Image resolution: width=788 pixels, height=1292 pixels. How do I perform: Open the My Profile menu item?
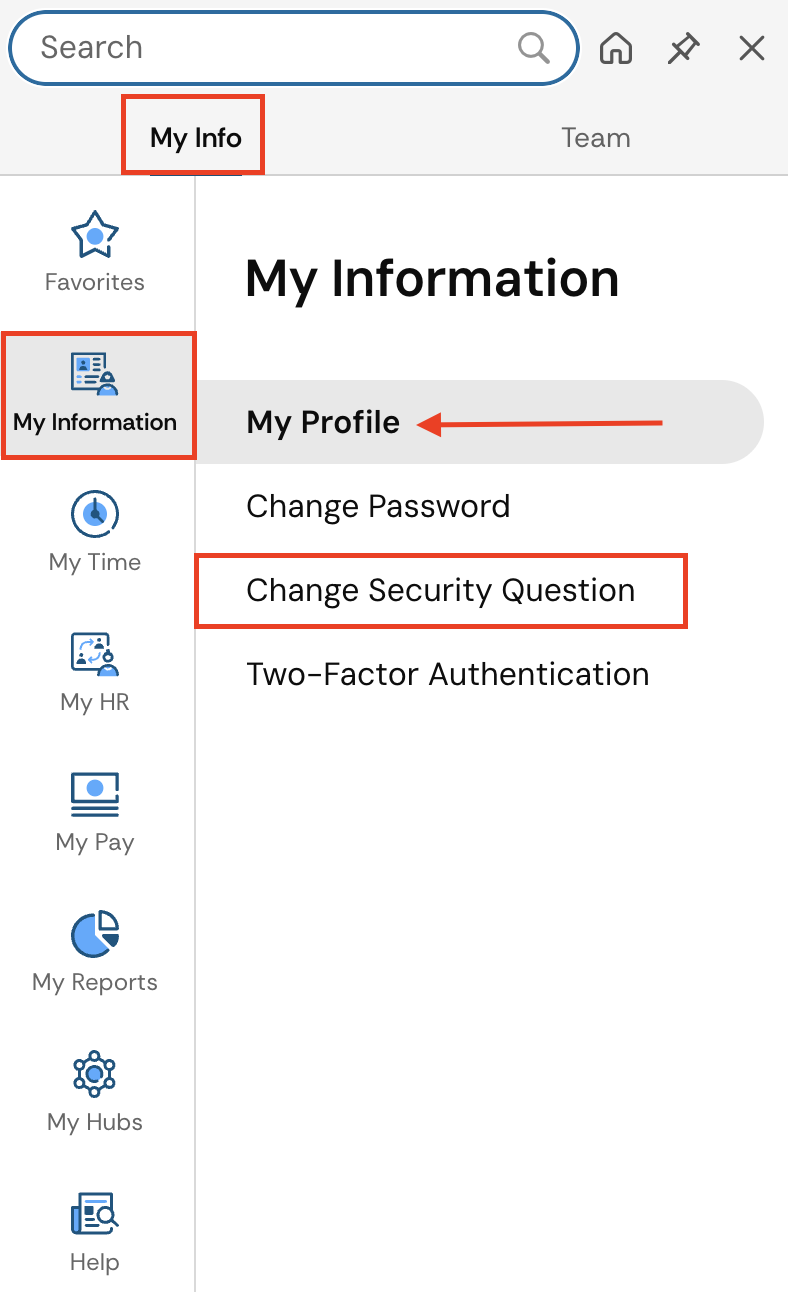pos(323,422)
